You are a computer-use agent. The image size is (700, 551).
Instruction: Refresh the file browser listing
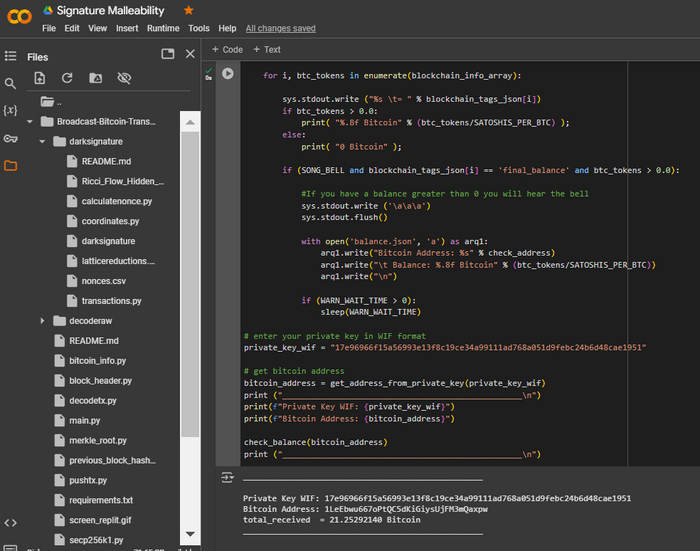tap(67, 78)
